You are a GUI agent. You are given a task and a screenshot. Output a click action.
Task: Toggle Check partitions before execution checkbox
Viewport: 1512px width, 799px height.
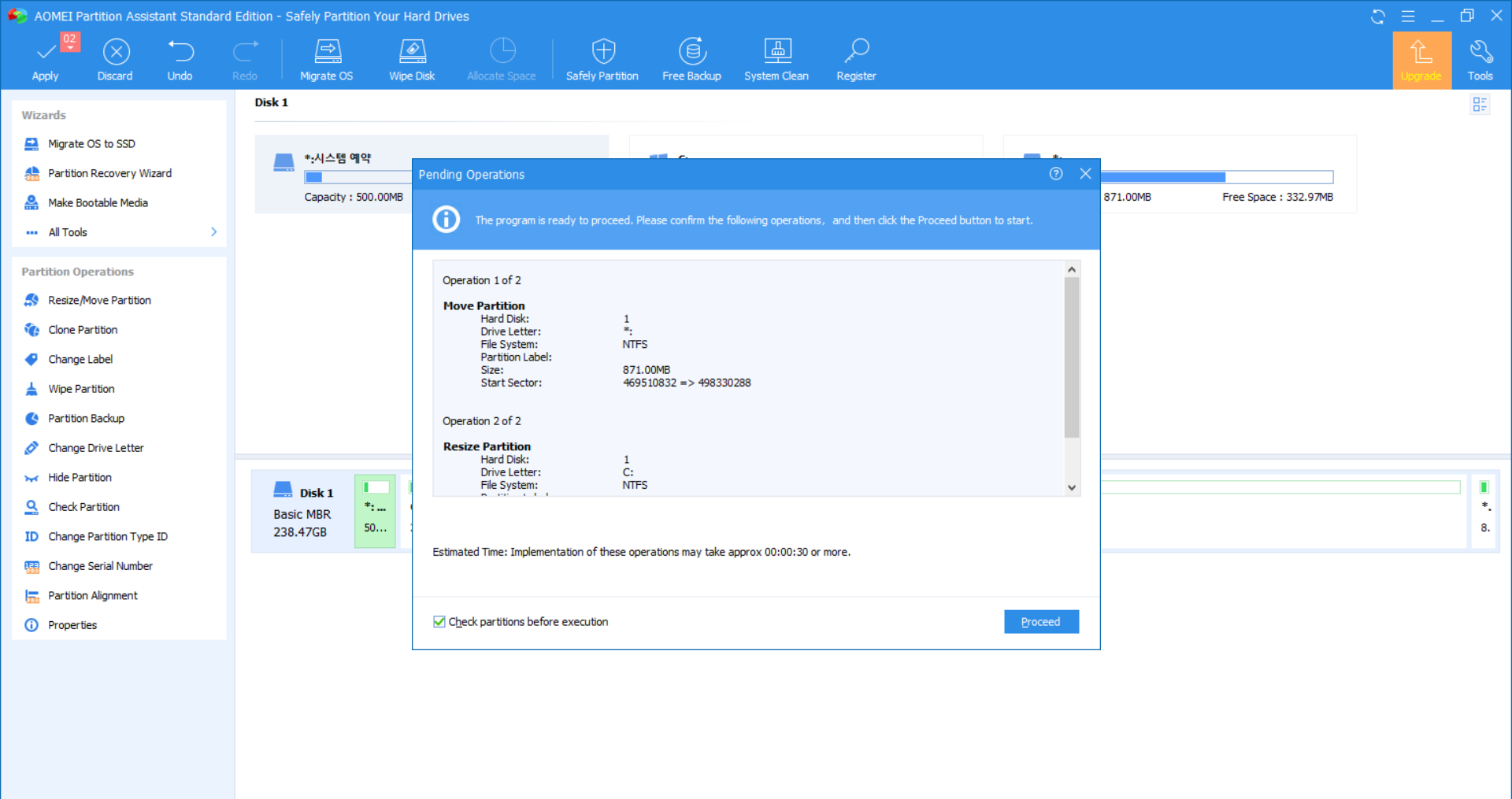pos(439,622)
